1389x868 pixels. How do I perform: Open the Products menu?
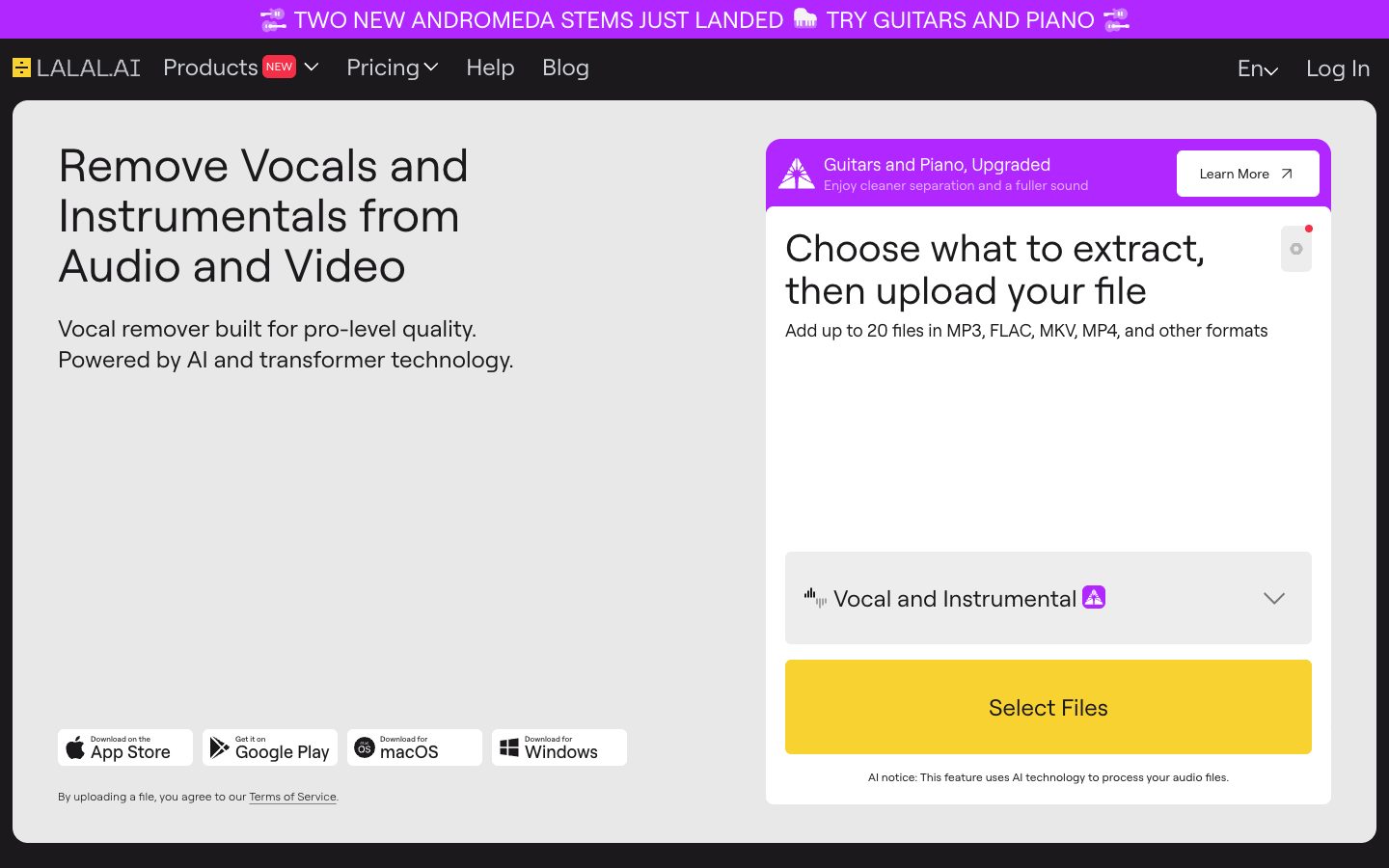[241, 68]
